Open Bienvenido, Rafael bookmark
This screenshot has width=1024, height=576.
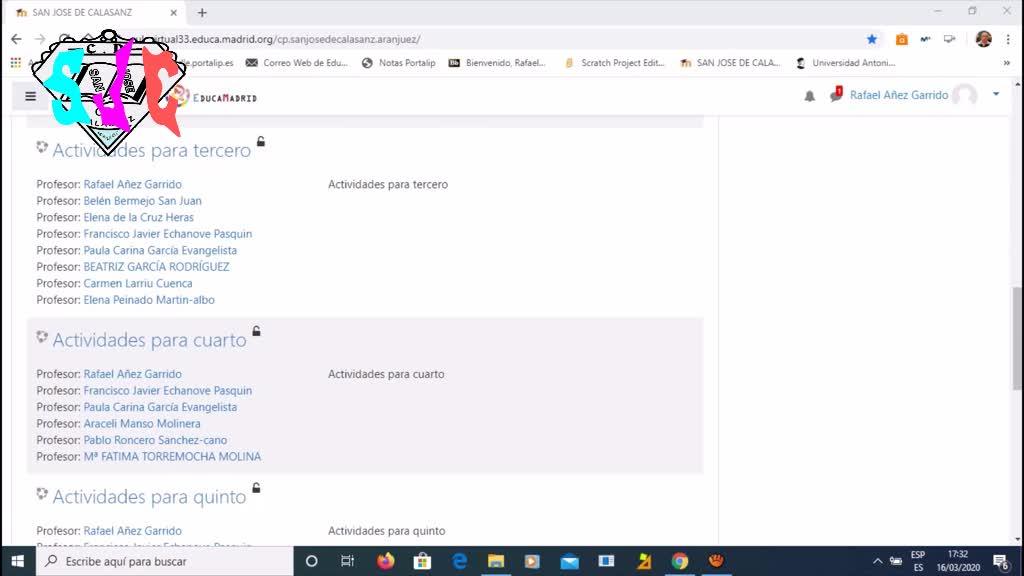pyautogui.click(x=497, y=63)
